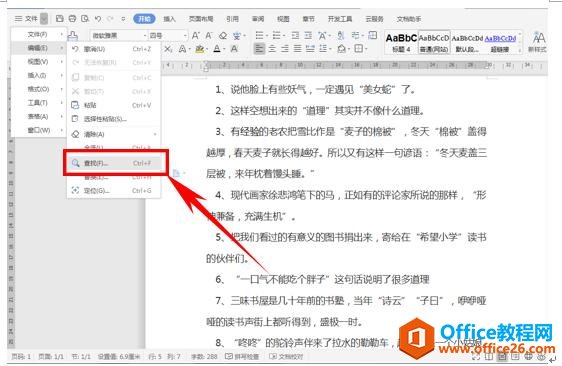The height and width of the screenshot is (366, 562).
Task: Click the center align icon
Action: pyautogui.click(x=272, y=48)
